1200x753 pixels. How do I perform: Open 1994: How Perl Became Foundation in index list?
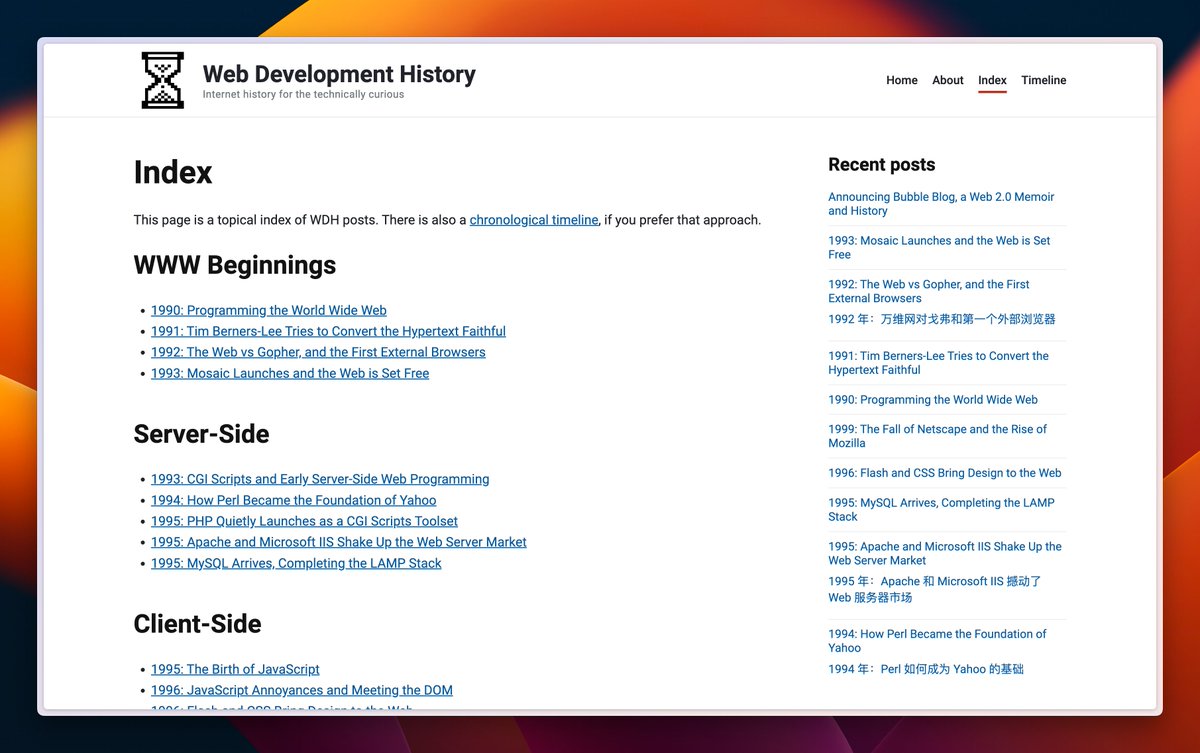click(x=294, y=500)
